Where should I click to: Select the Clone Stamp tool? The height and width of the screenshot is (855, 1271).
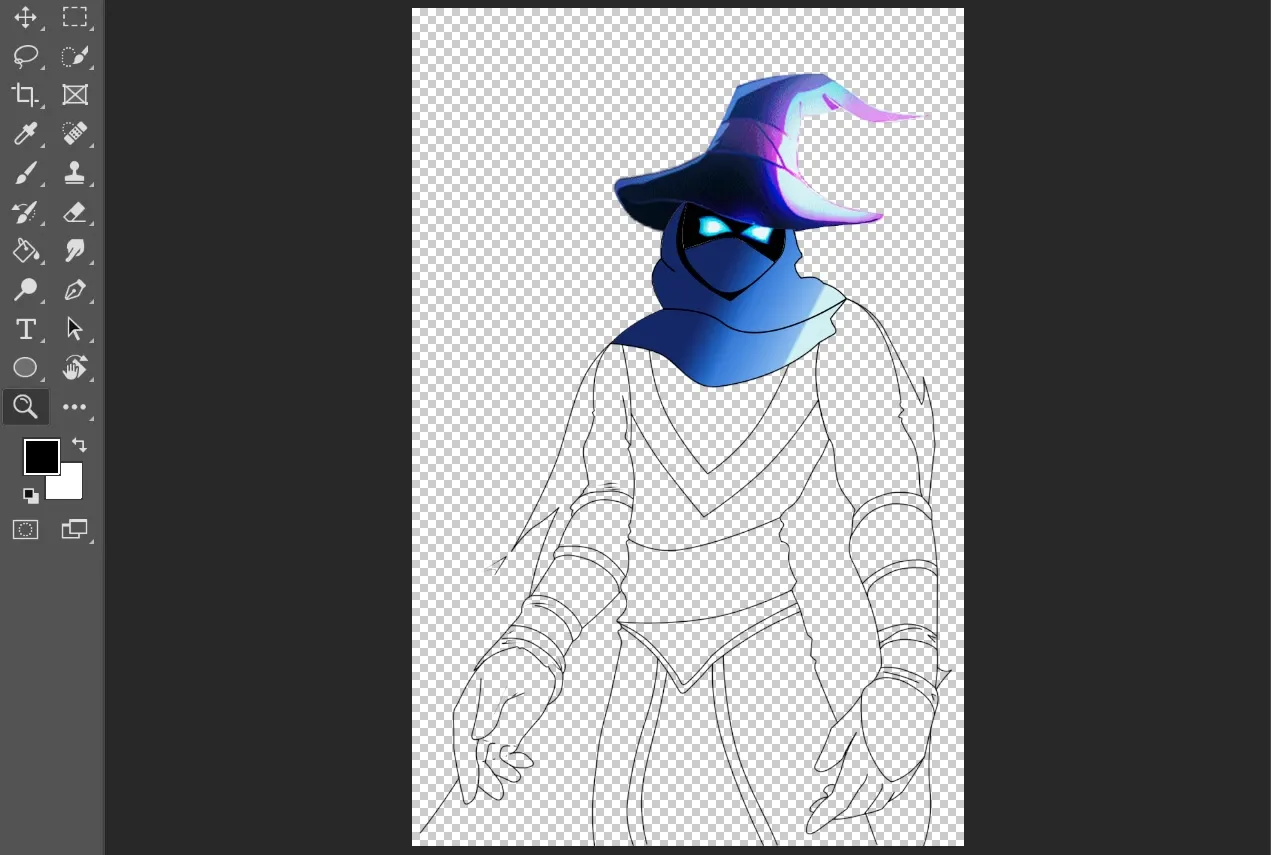pos(75,173)
